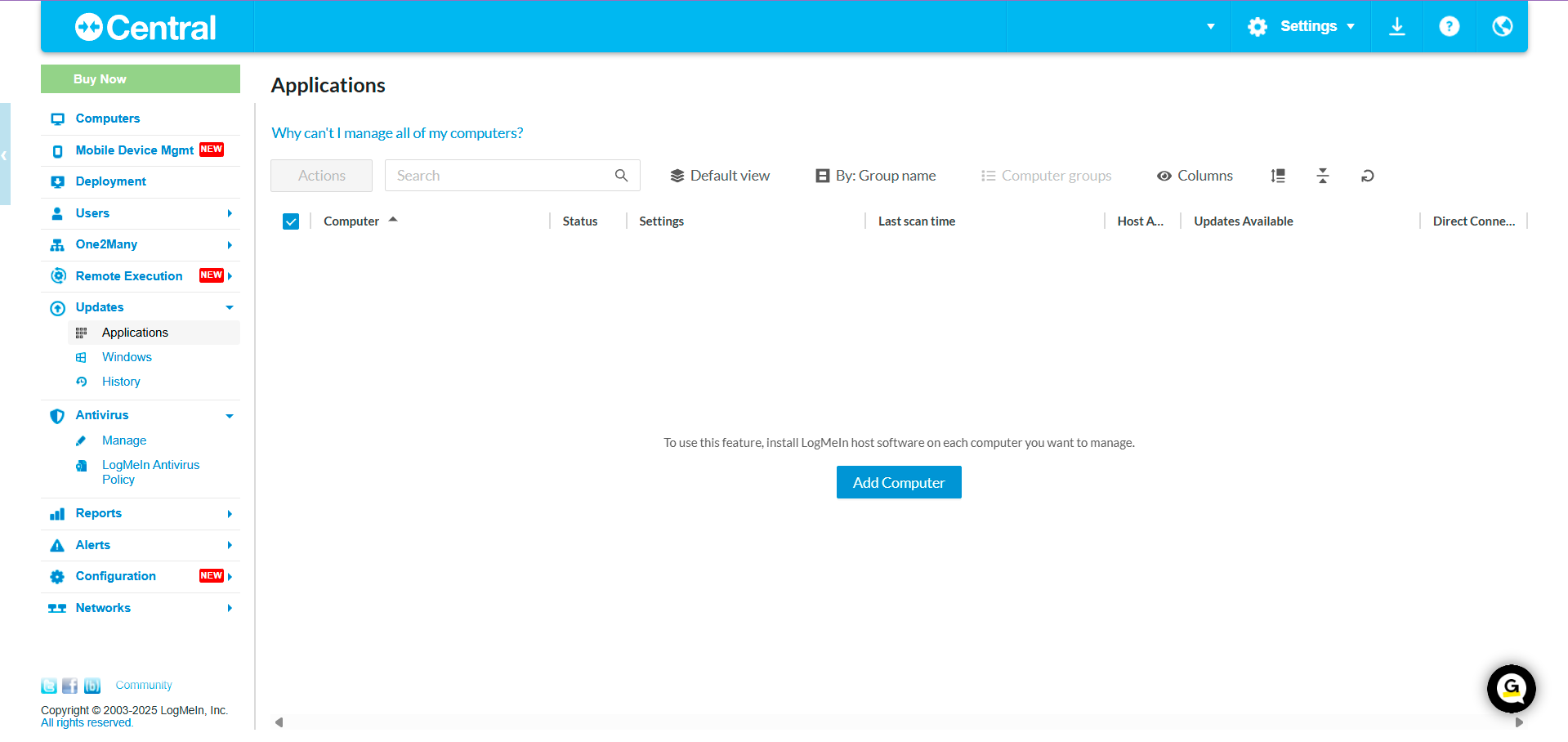Click the Updates arrow circle icon

tap(57, 308)
